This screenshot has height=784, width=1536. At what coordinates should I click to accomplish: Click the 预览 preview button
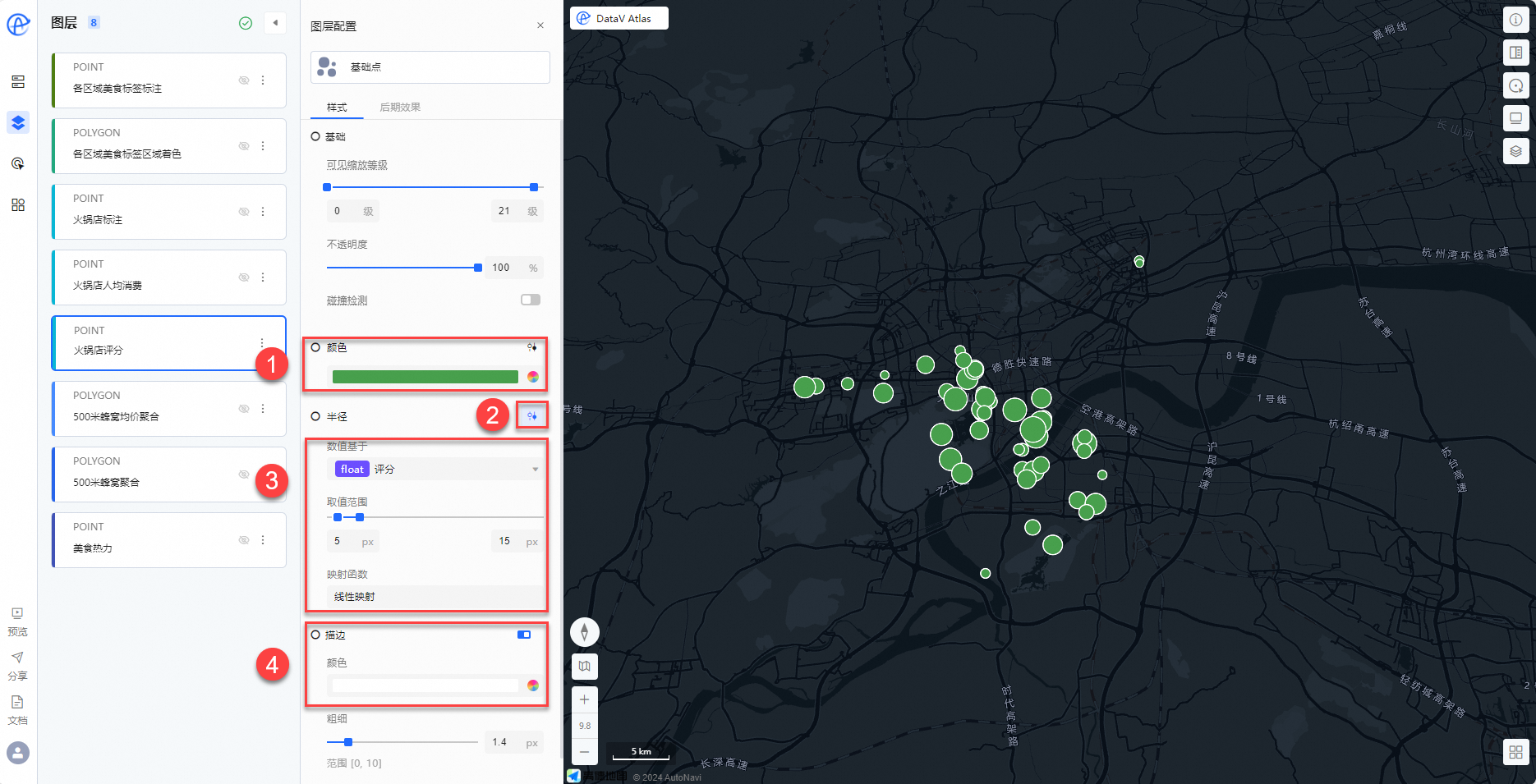pos(18,622)
